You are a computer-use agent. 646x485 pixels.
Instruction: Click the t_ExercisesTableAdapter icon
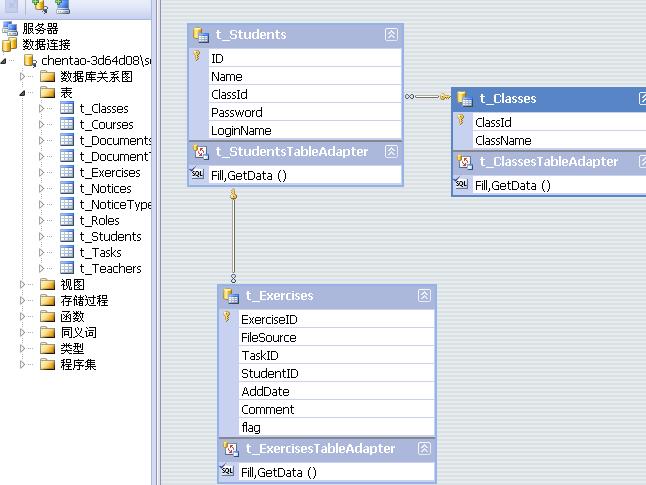[231, 449]
